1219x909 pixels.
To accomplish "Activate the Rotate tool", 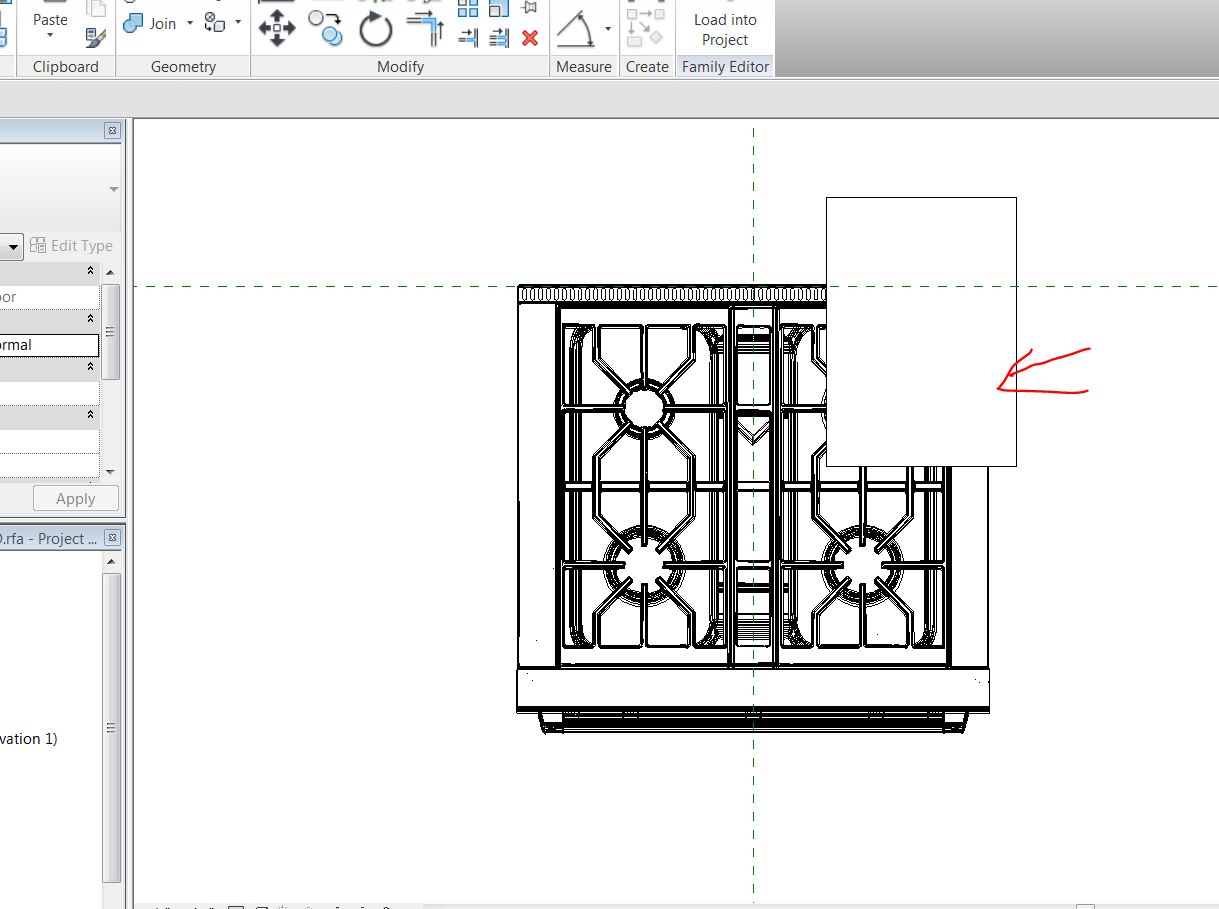I will coord(376,30).
